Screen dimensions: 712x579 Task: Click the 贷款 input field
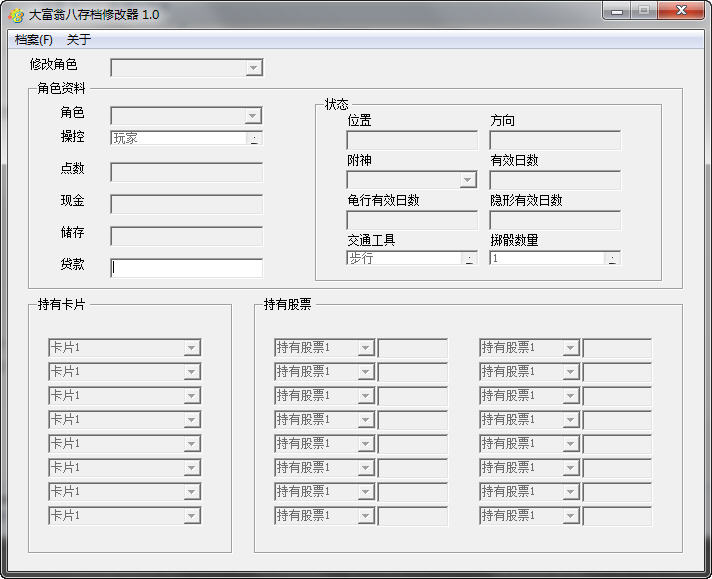[x=186, y=268]
